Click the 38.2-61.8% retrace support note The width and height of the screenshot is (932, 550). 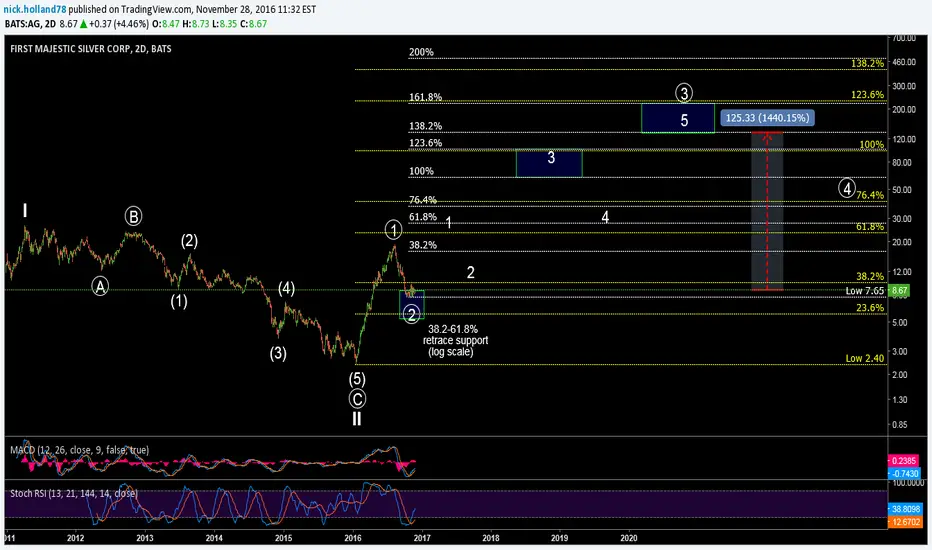pyautogui.click(x=455, y=340)
